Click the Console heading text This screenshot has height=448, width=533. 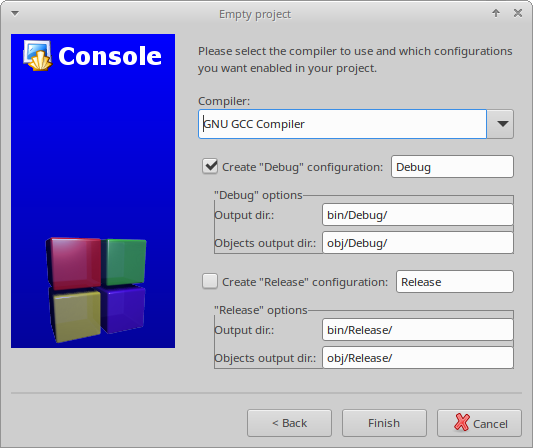coord(110,56)
